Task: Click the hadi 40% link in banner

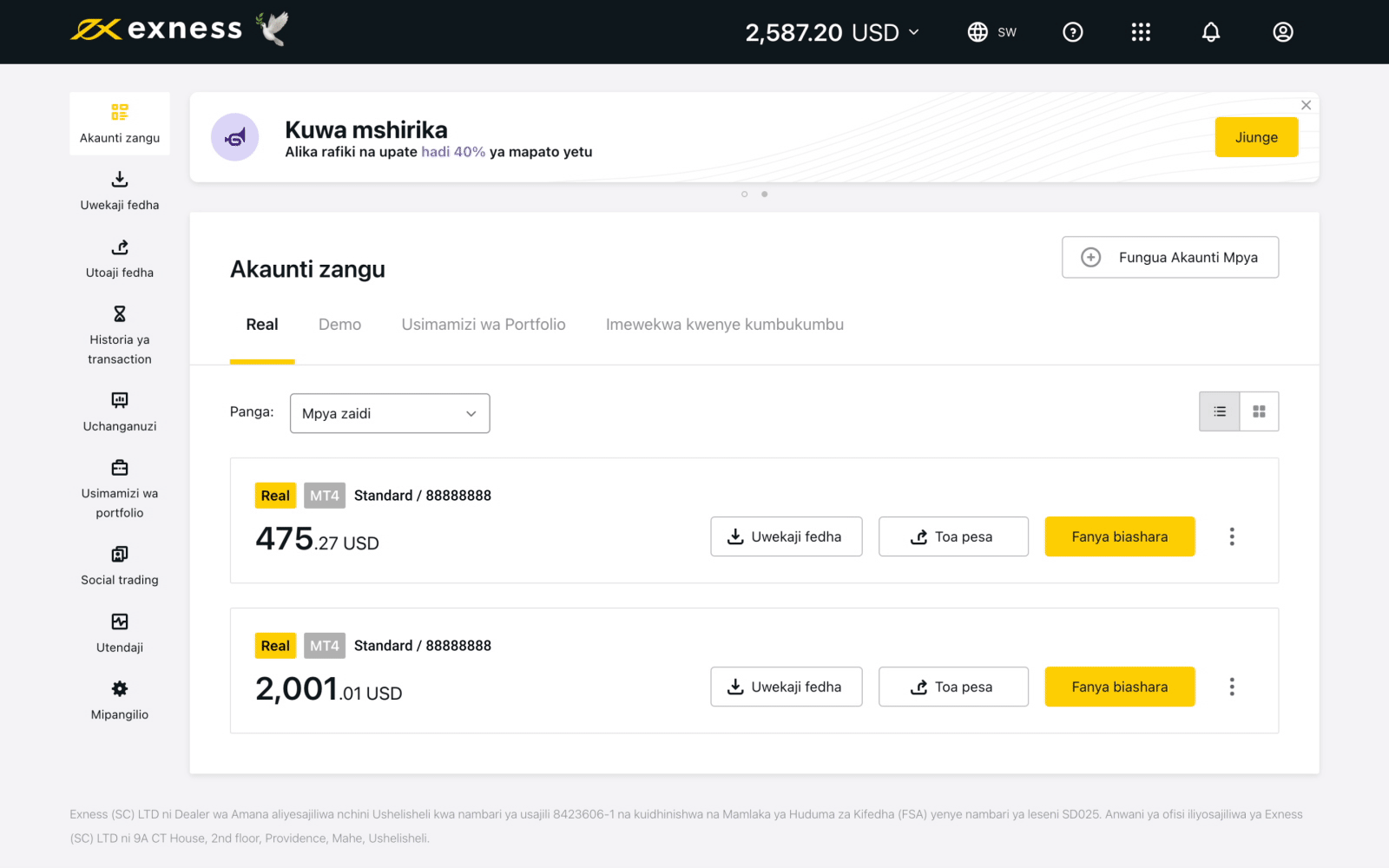Action: coord(453,152)
